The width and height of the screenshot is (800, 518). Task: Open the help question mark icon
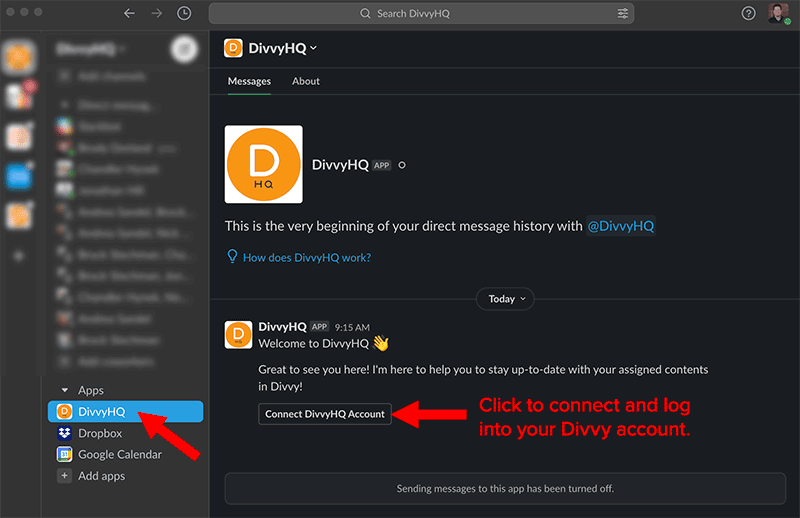[748, 13]
